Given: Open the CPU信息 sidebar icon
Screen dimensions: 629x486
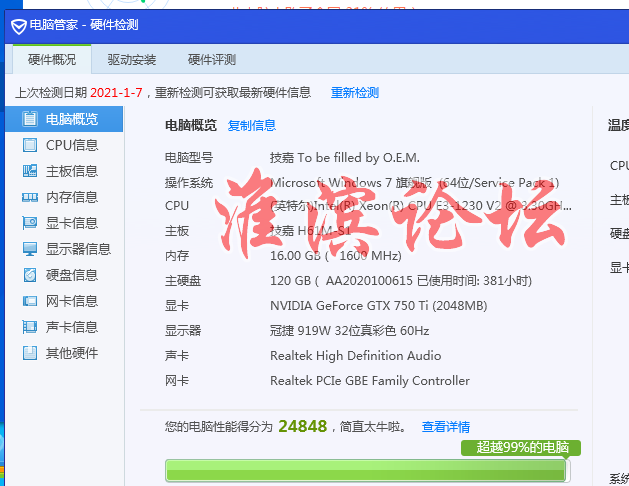Looking at the screenshot, I should [x=30, y=145].
